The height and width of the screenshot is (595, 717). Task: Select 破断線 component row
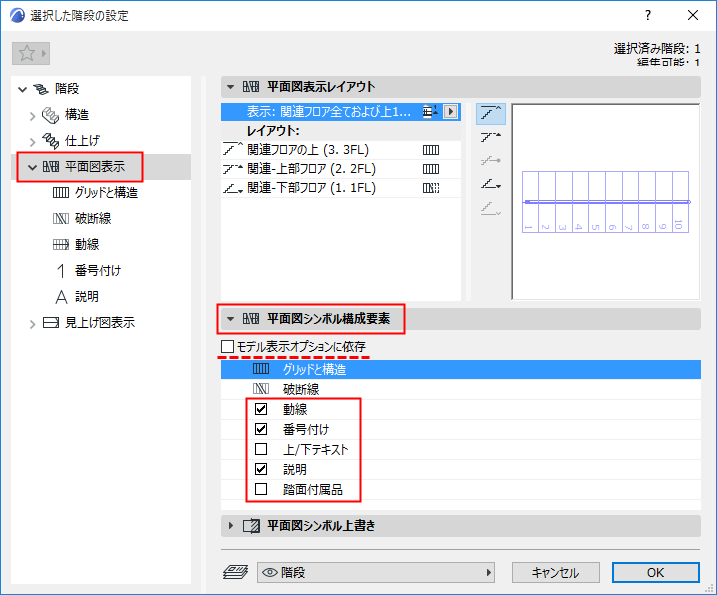click(x=460, y=389)
